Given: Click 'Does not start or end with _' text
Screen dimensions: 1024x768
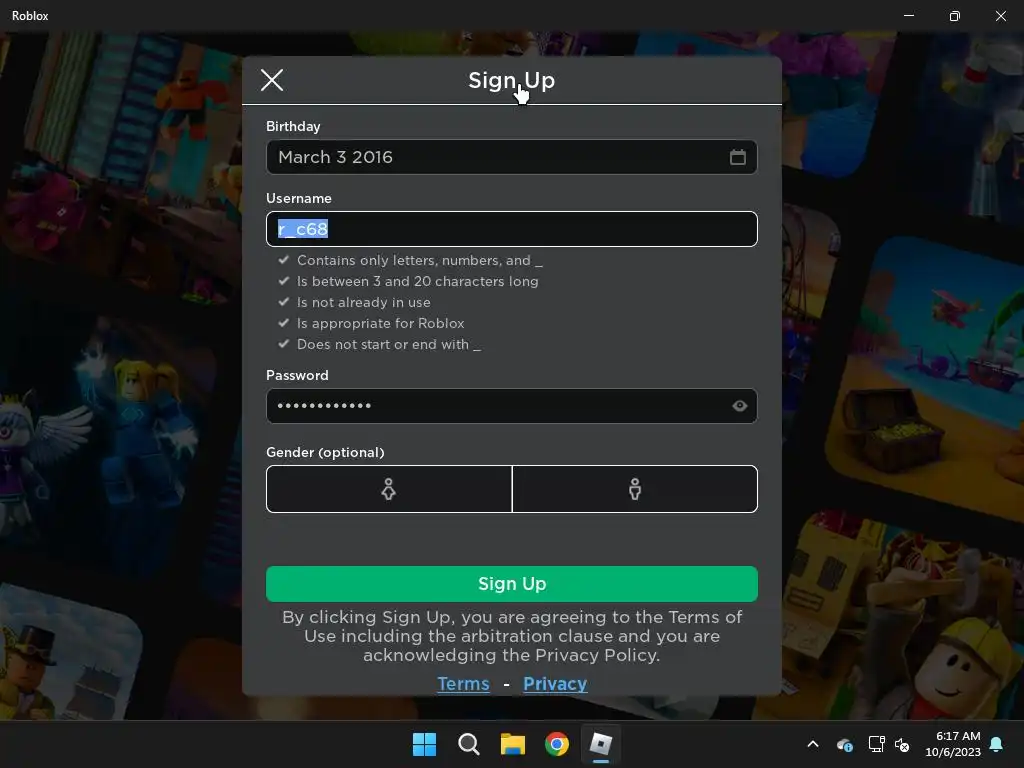Looking at the screenshot, I should [389, 344].
